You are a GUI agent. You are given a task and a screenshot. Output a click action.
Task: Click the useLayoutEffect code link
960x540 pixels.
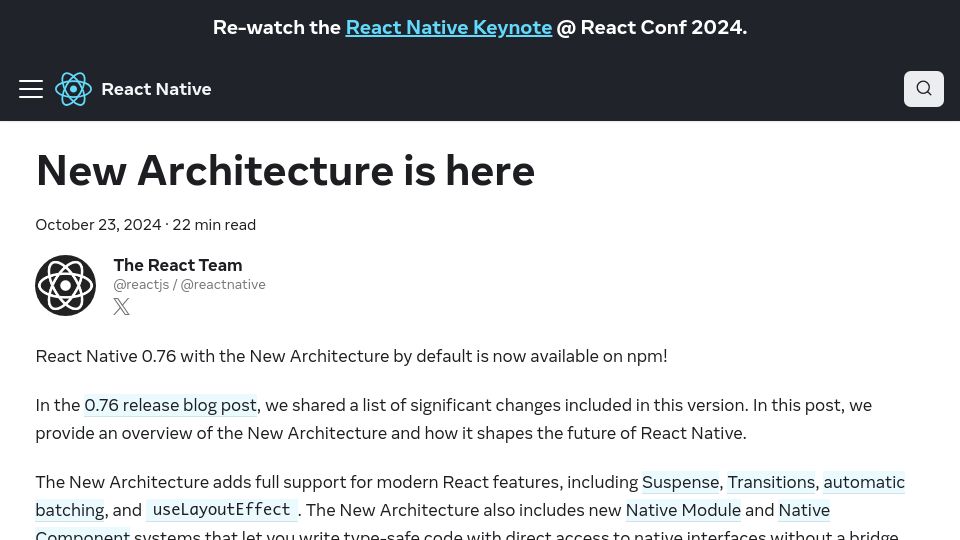point(222,510)
